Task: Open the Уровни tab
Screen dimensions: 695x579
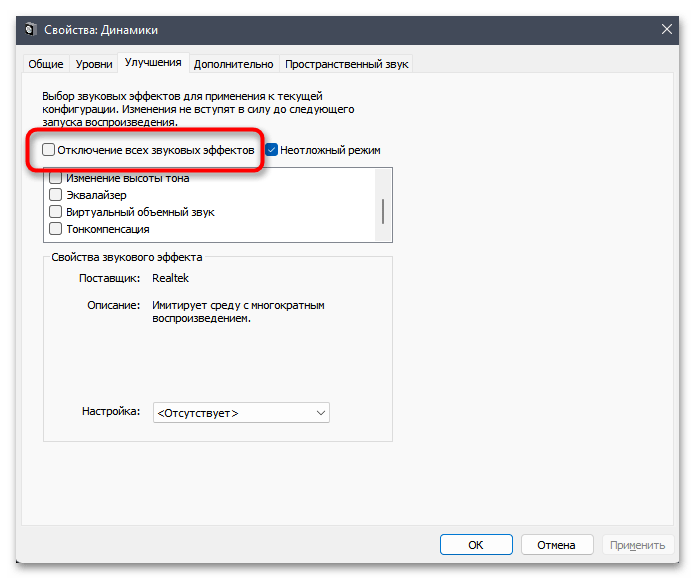Action: 94,64
